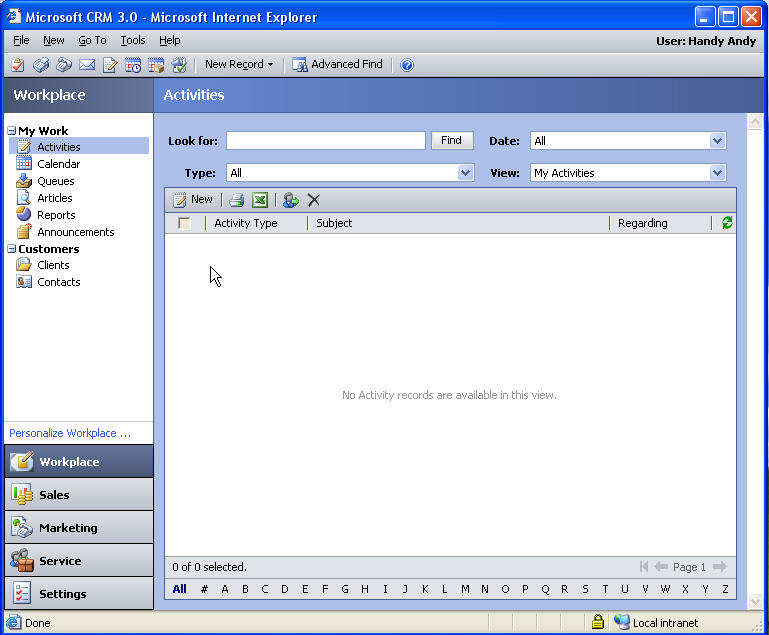Collapse the Customers group
Viewport: 769px width, 635px height.
coord(12,249)
